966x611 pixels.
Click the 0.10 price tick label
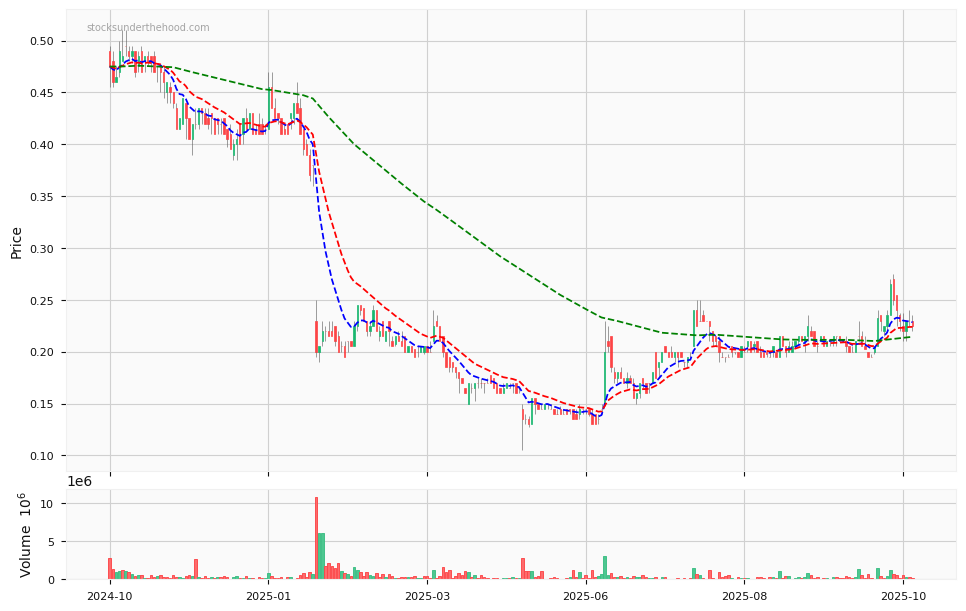coord(42,456)
